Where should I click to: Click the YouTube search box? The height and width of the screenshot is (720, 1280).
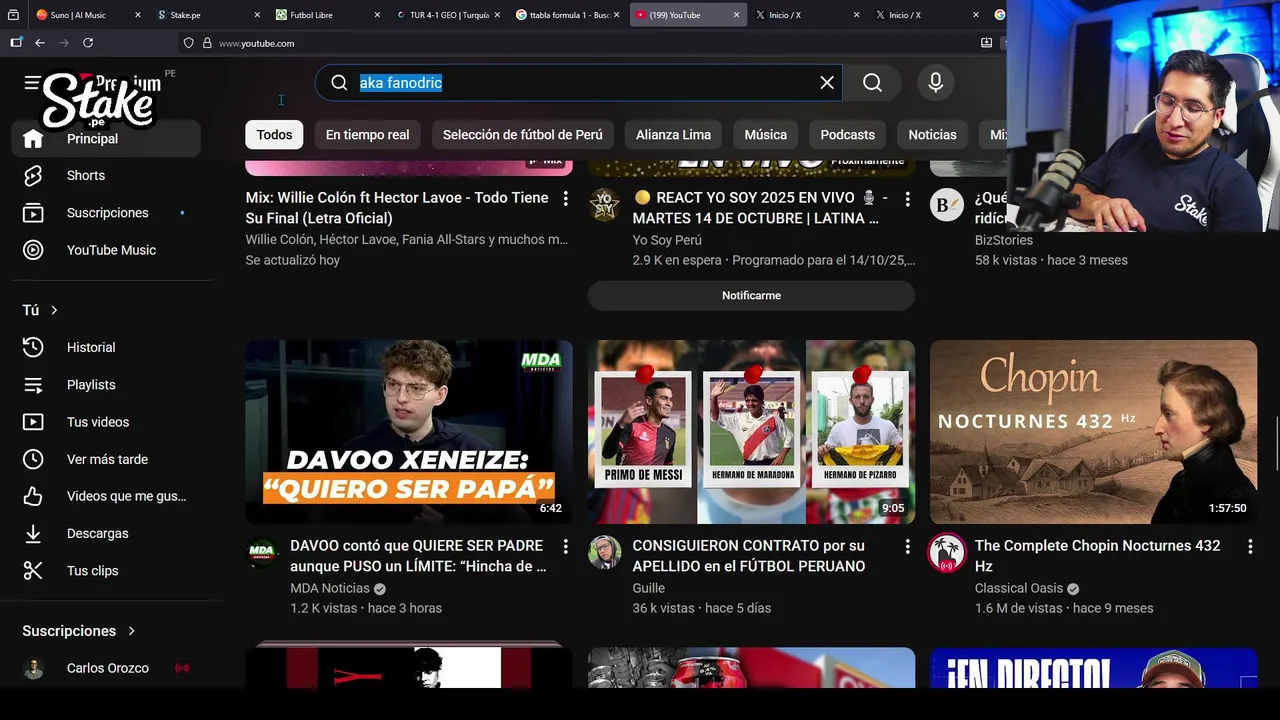(x=580, y=83)
